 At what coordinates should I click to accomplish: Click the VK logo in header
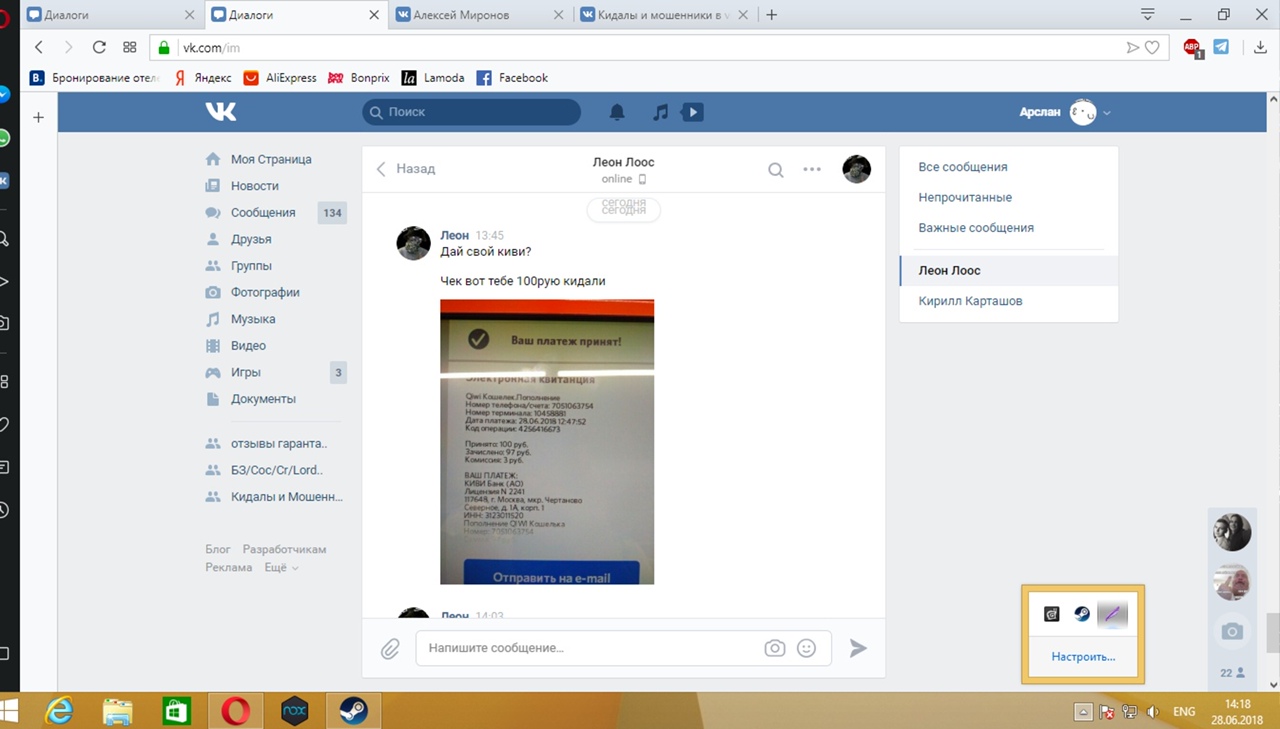pyautogui.click(x=221, y=112)
